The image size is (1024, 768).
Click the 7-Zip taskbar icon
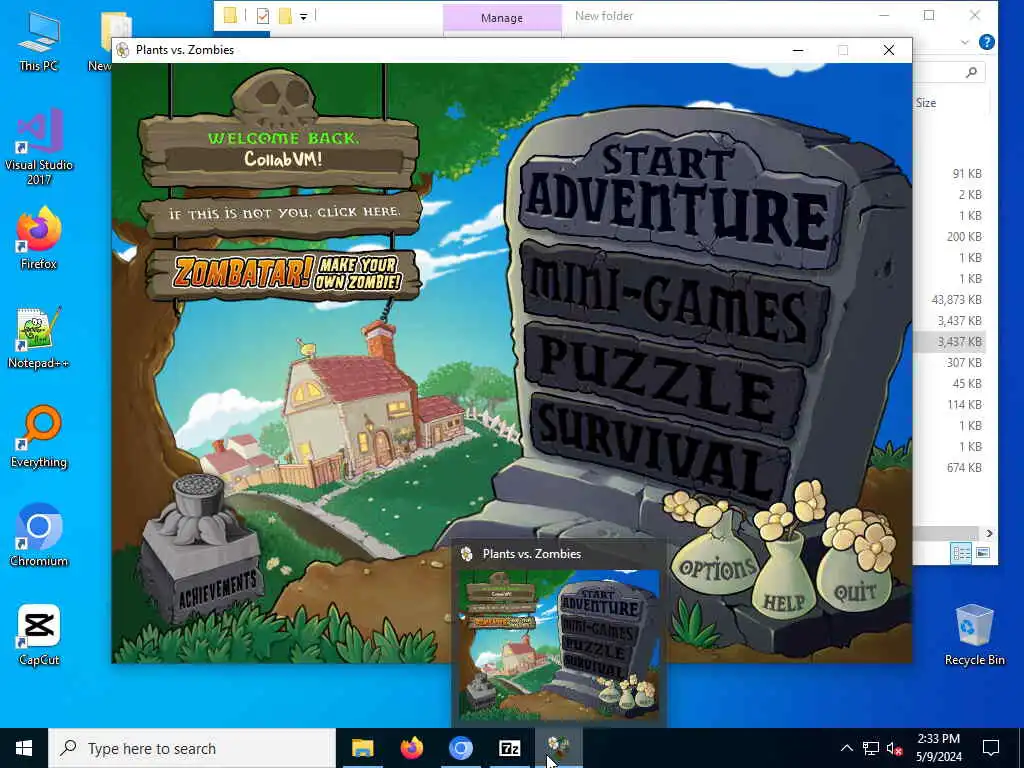click(509, 748)
